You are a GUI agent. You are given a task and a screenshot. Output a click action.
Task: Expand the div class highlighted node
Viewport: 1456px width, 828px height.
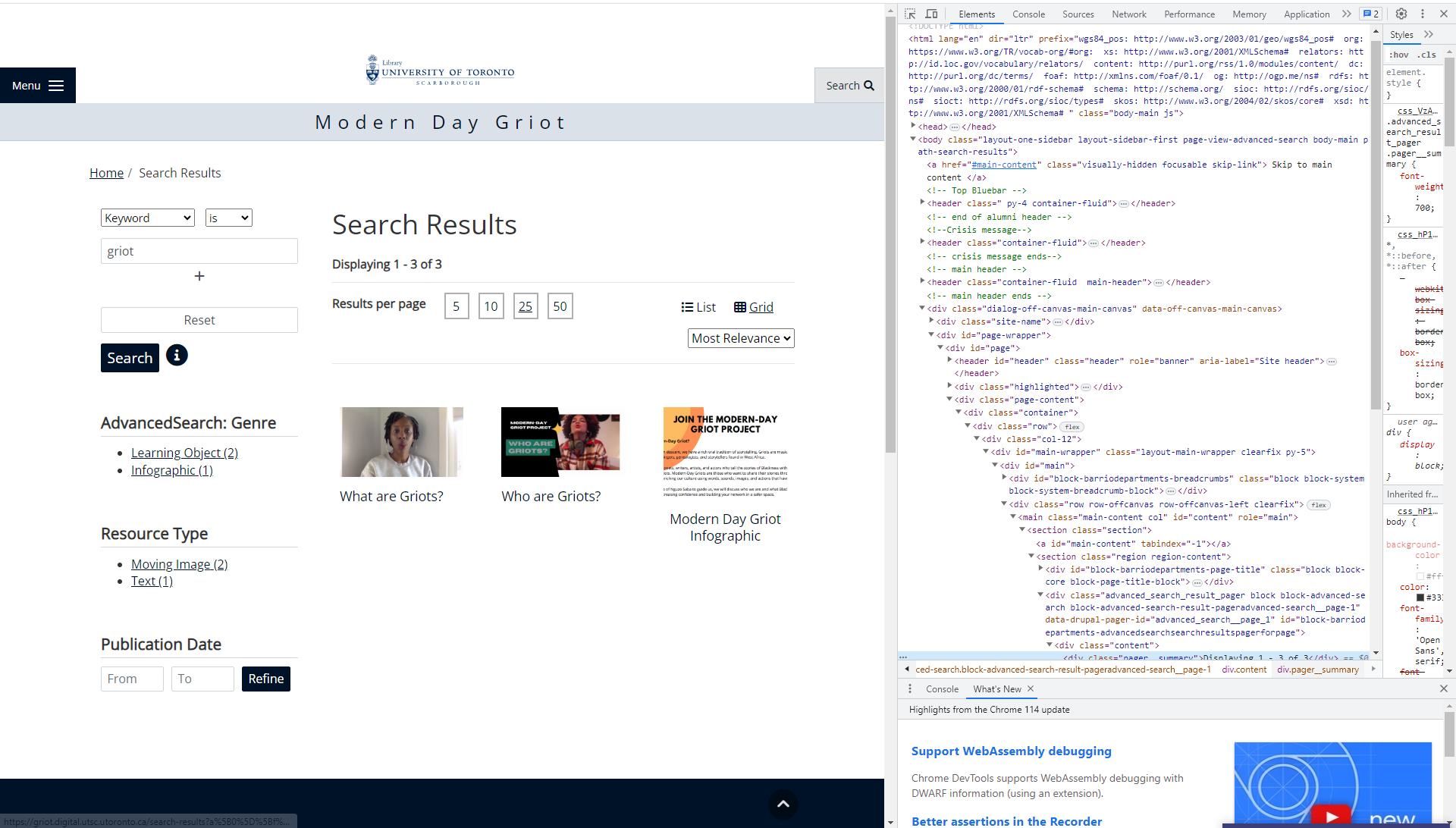coord(949,387)
